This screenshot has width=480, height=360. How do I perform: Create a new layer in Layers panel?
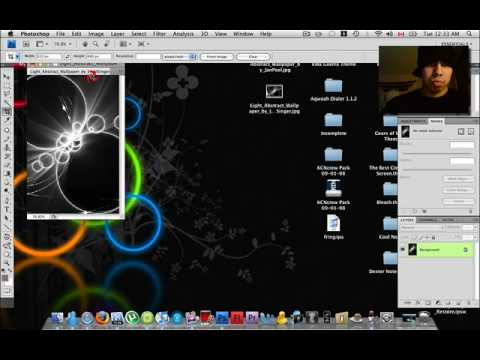459,303
